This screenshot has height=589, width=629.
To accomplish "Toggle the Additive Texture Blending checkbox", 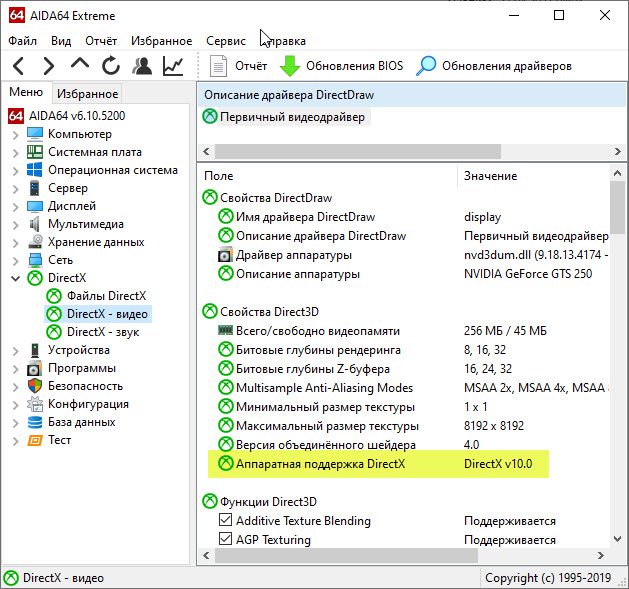I will coord(225,520).
